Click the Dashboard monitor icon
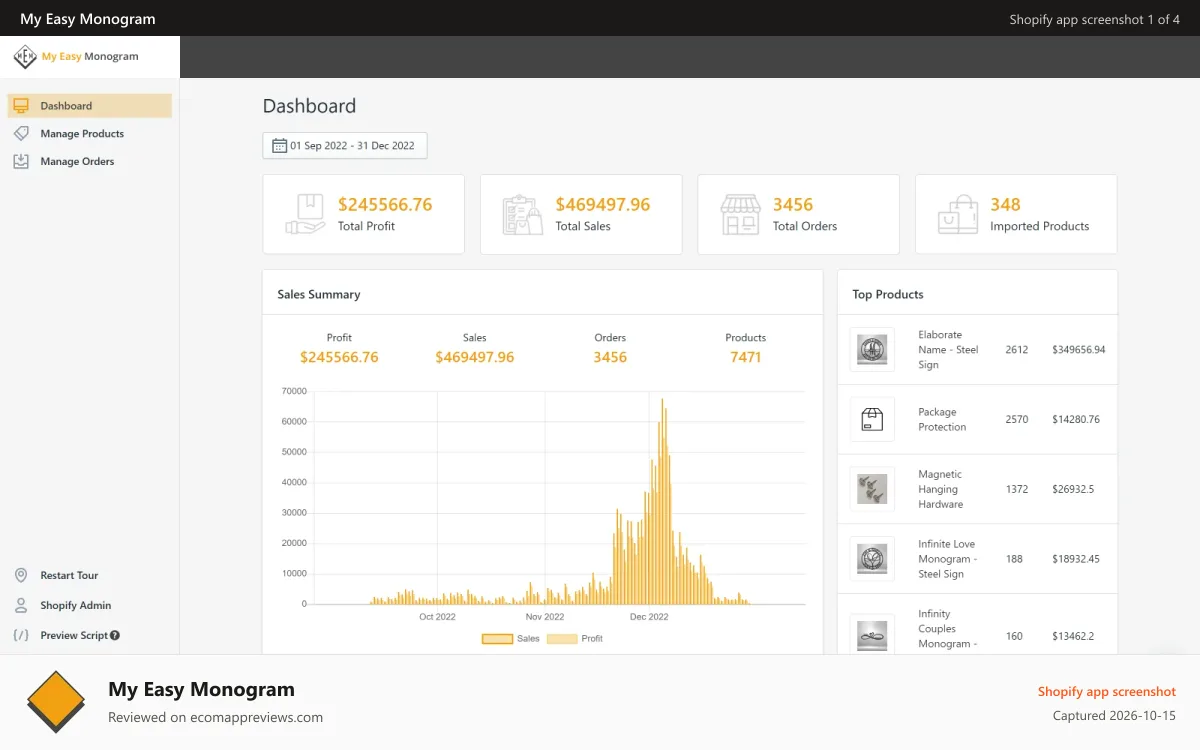1200x750 pixels. [x=21, y=106]
